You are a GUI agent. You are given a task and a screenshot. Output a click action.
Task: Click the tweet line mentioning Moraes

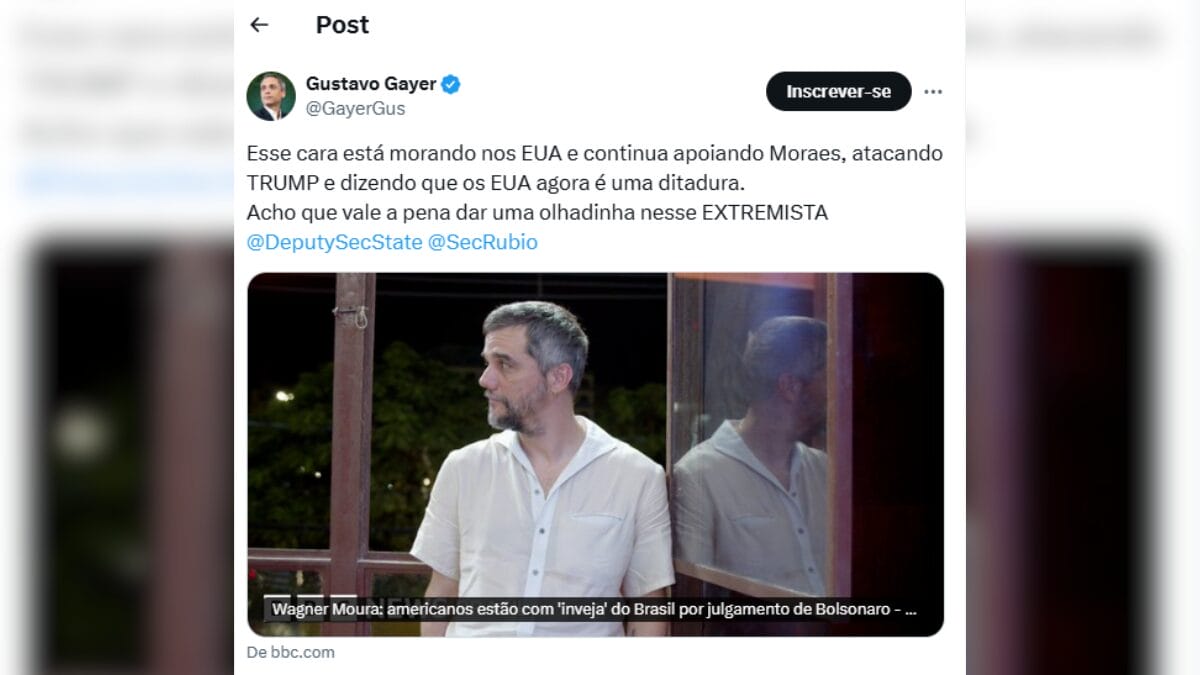pyautogui.click(x=594, y=154)
